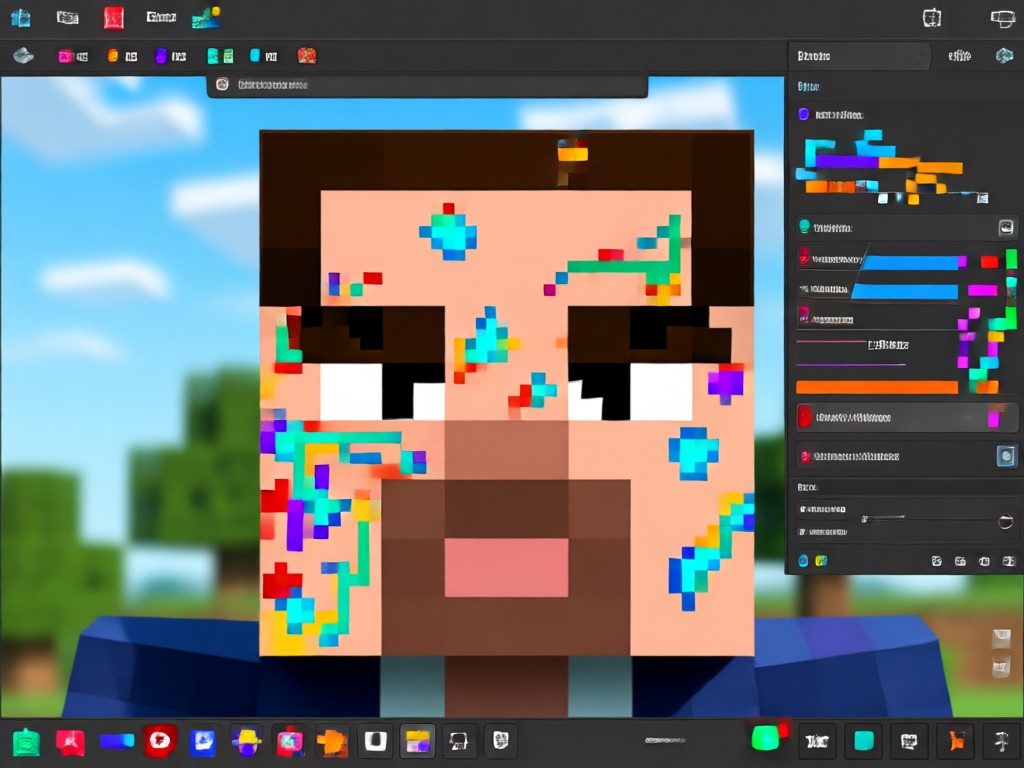
Task: Click the green icon with red badge
Action: [769, 737]
